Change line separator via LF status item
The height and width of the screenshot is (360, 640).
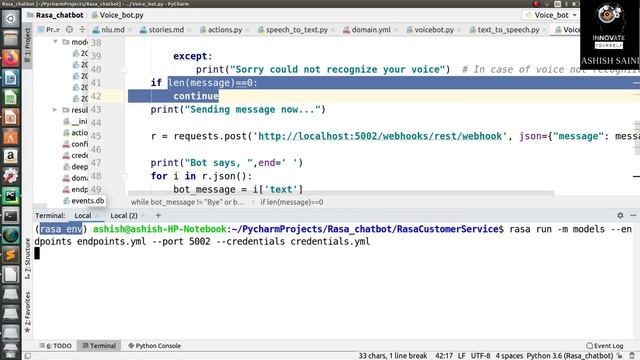[461, 356]
